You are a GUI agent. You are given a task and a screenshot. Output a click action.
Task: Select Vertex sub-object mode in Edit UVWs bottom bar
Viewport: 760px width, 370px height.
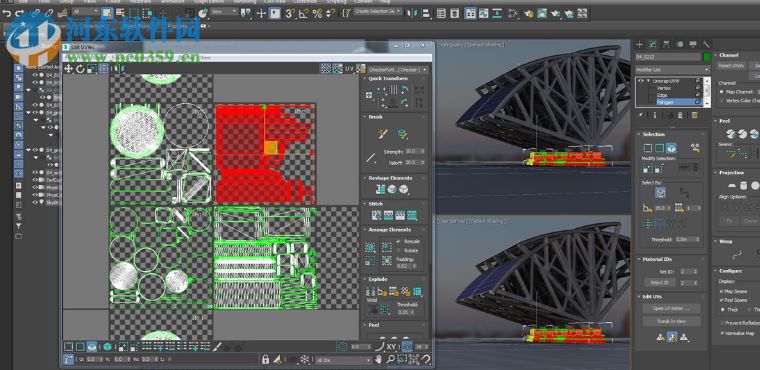[68, 346]
